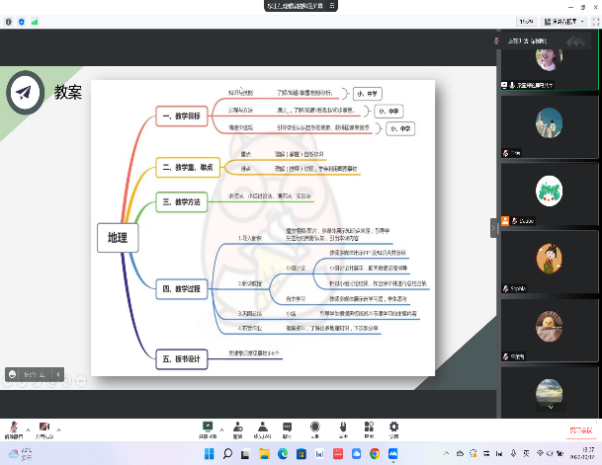
Task: Open the share screen option in toolbar
Action: pos(208,428)
